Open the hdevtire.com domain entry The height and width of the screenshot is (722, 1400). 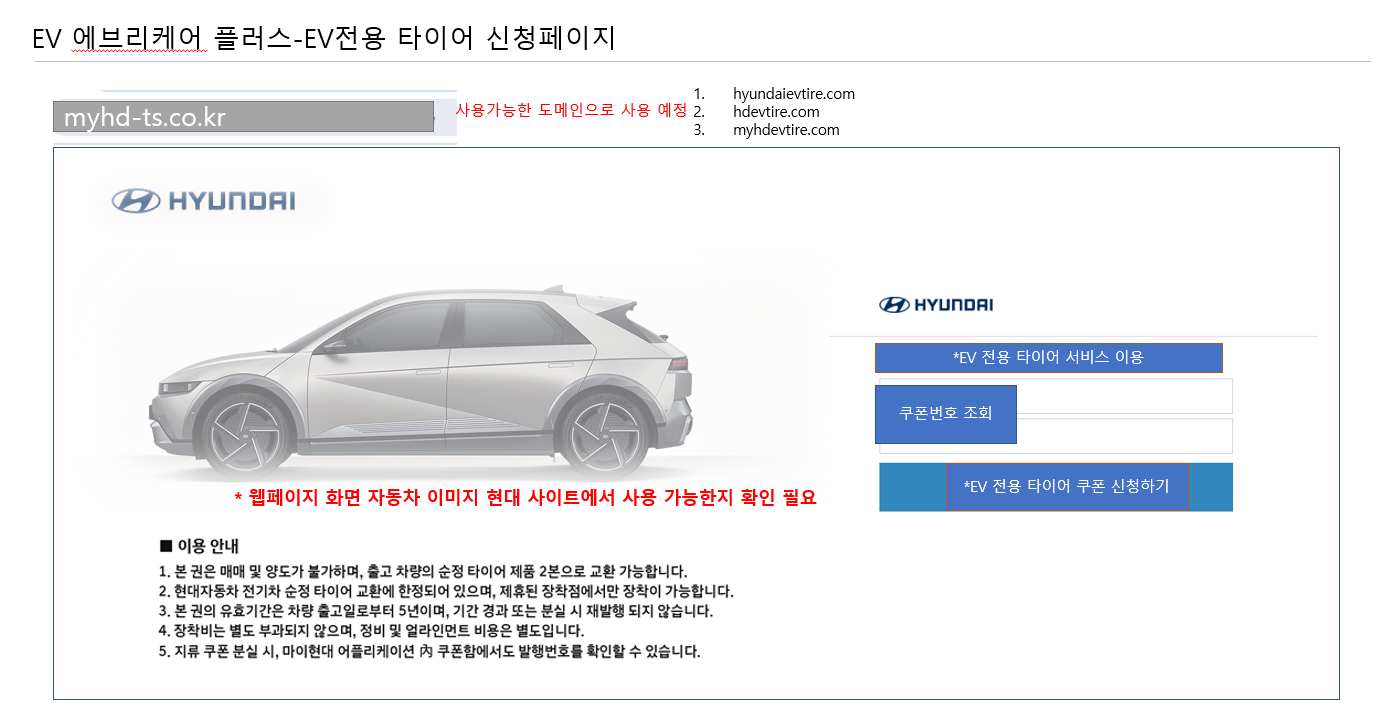(x=775, y=112)
